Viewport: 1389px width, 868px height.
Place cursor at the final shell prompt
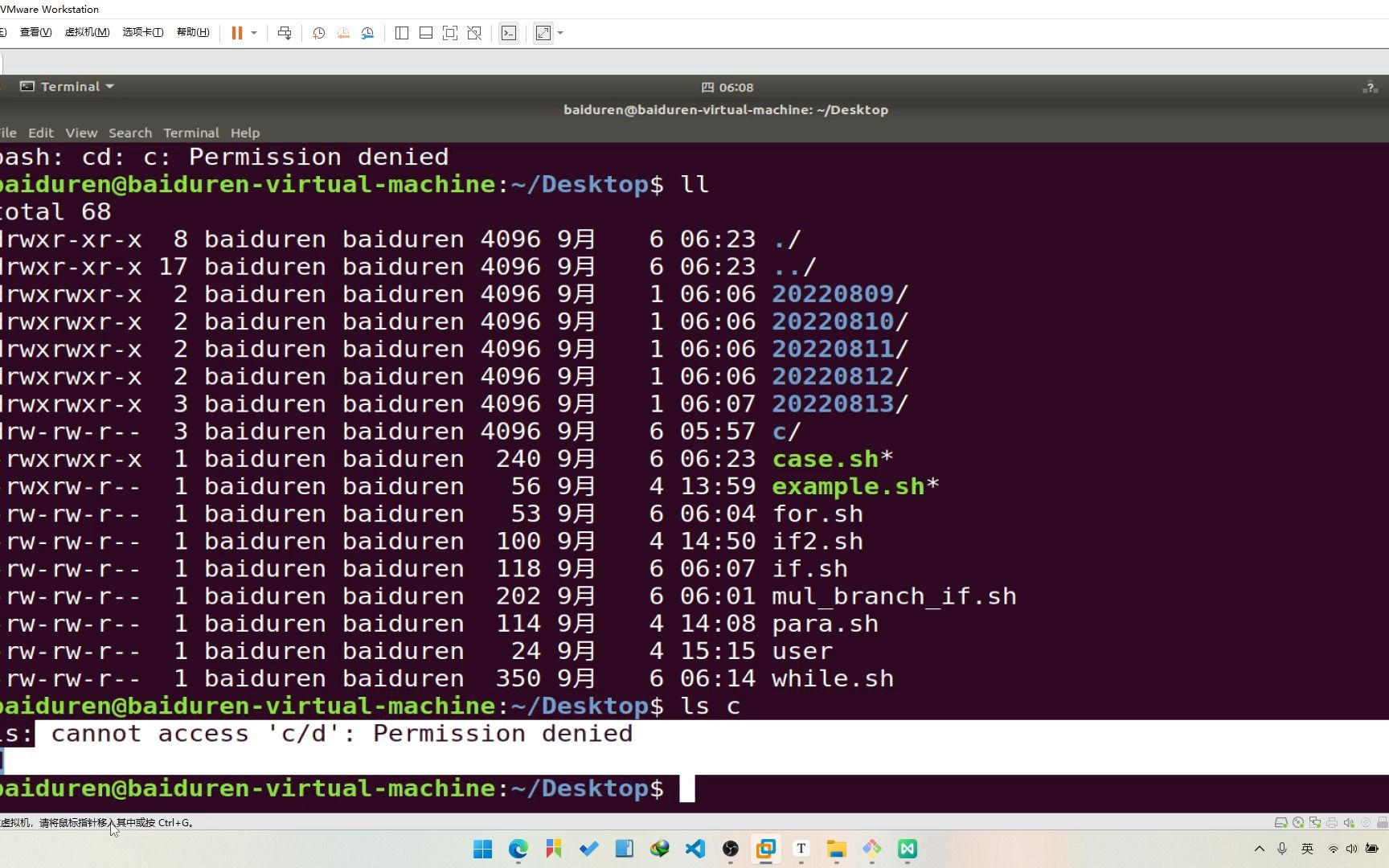click(x=686, y=788)
